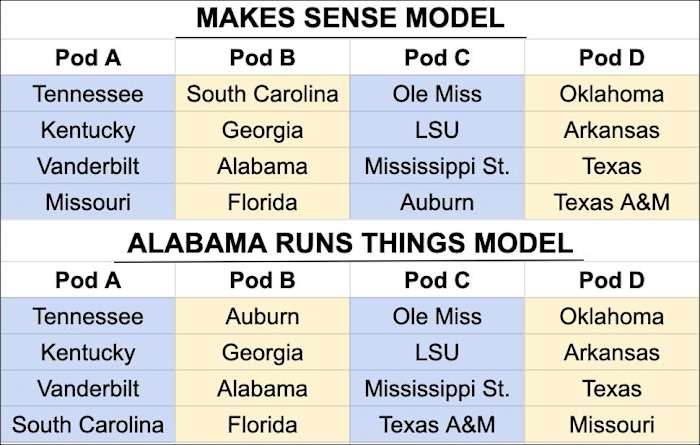Screen dimensions: 700x445
Task: Click South Carolina cell in Alabama model Pod A
Action: click(88, 424)
